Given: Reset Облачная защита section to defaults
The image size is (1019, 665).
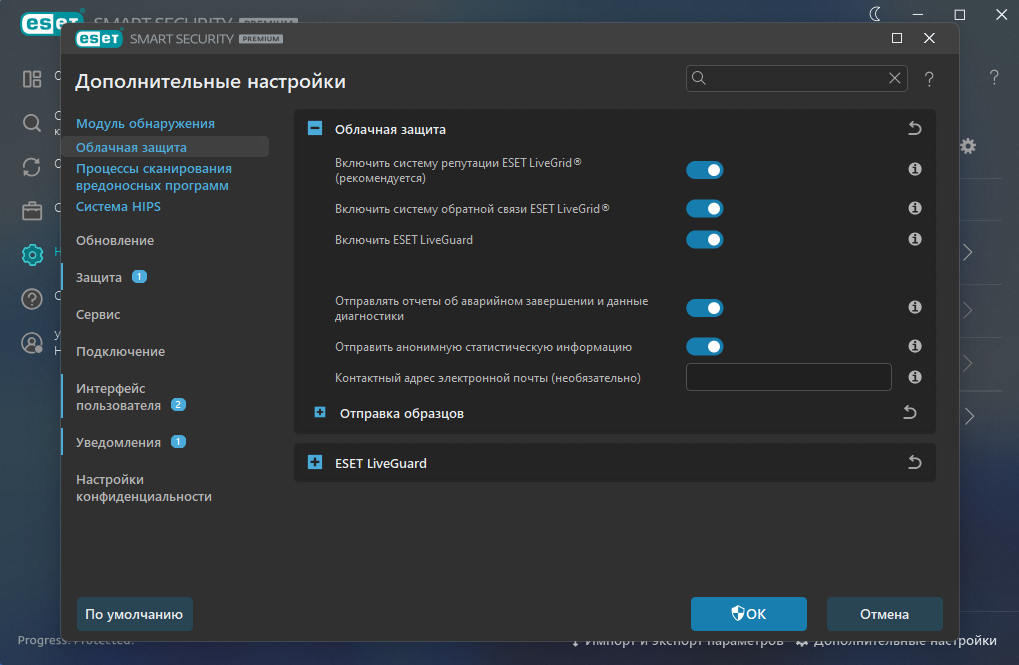Looking at the screenshot, I should (915, 129).
